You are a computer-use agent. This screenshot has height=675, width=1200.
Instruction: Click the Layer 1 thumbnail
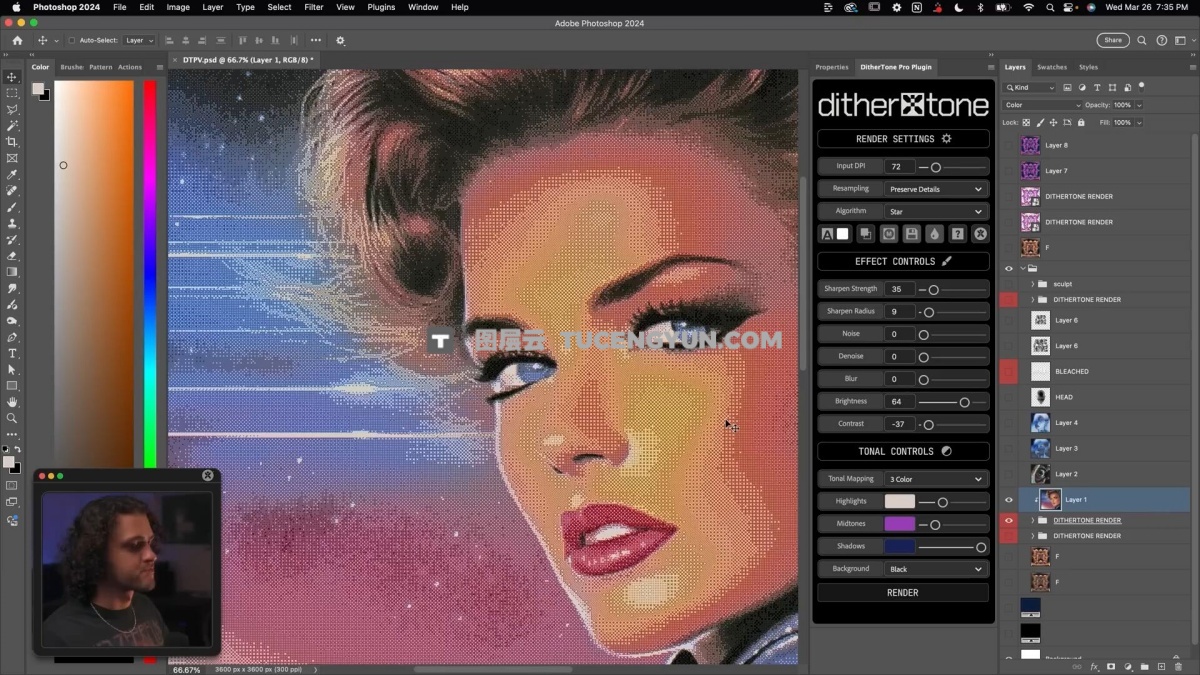tap(1050, 500)
